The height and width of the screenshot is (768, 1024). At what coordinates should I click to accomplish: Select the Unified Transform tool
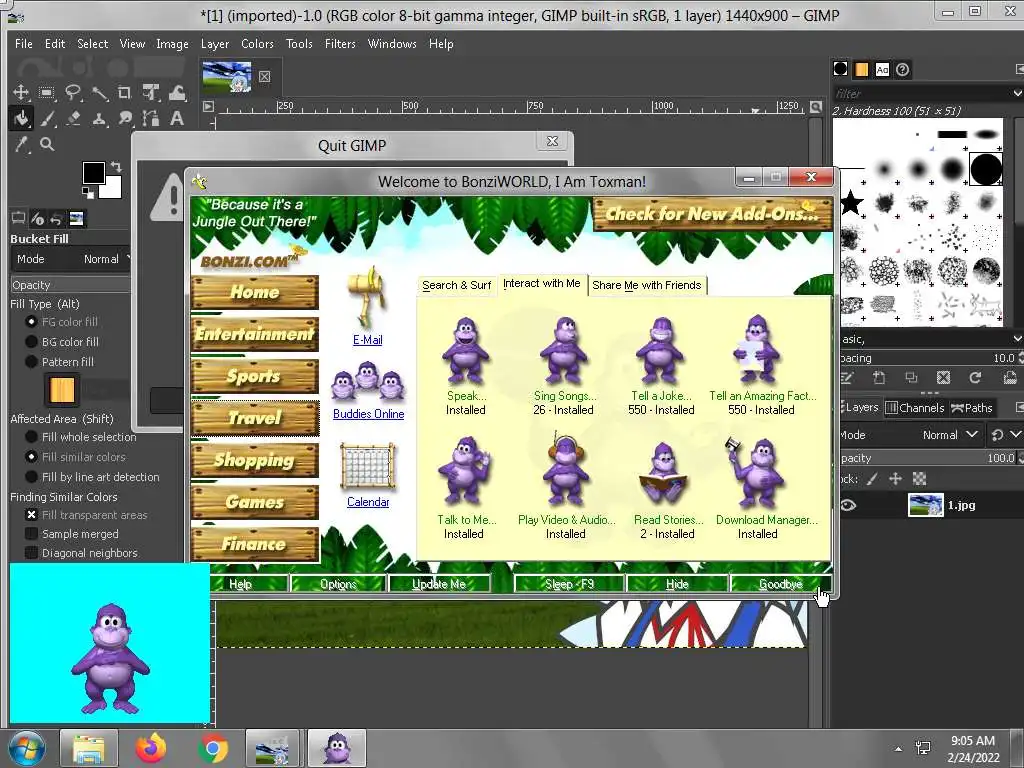(x=151, y=92)
